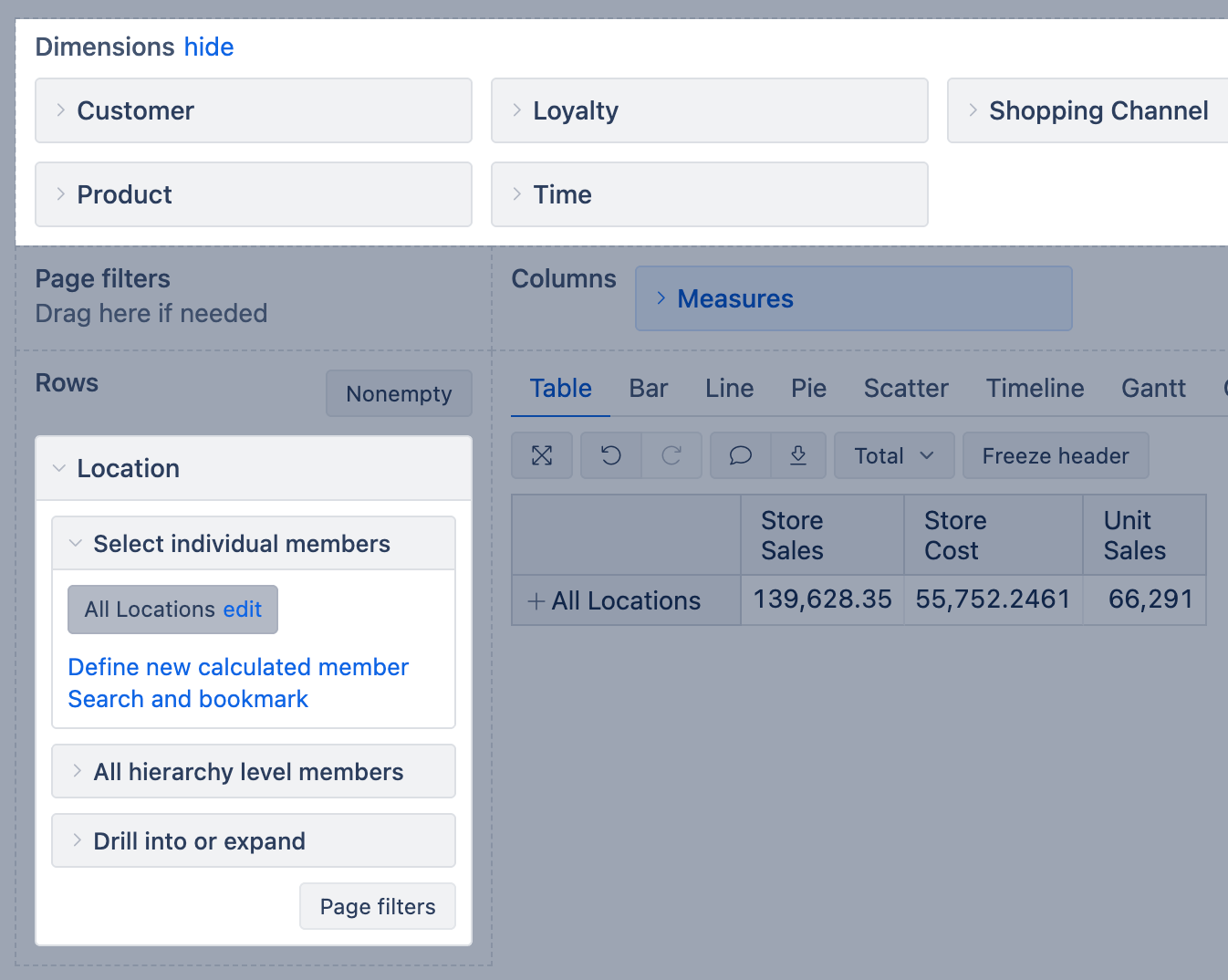
Task: Click Define new calculated member link
Action: 238,667
